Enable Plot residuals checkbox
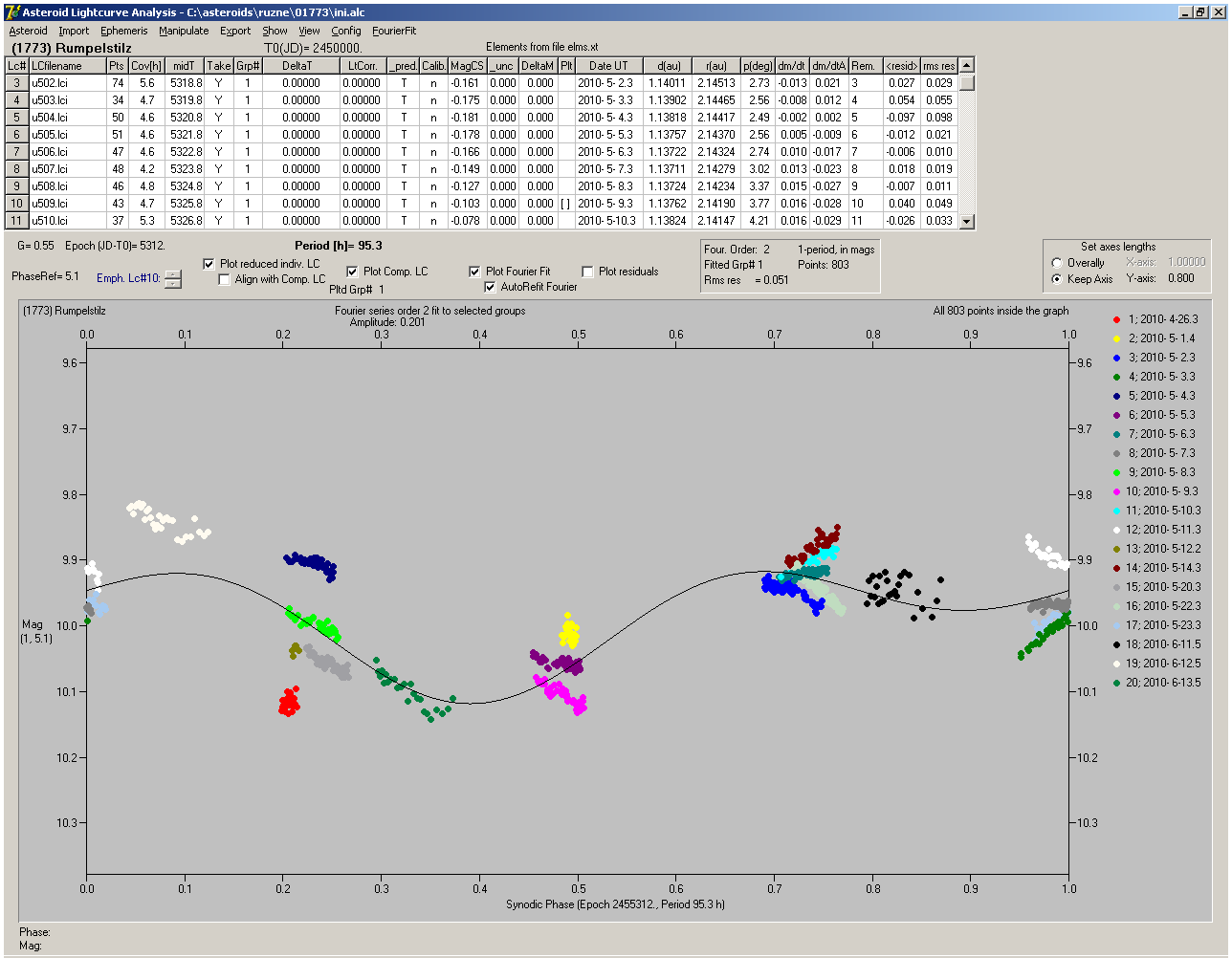 (587, 272)
